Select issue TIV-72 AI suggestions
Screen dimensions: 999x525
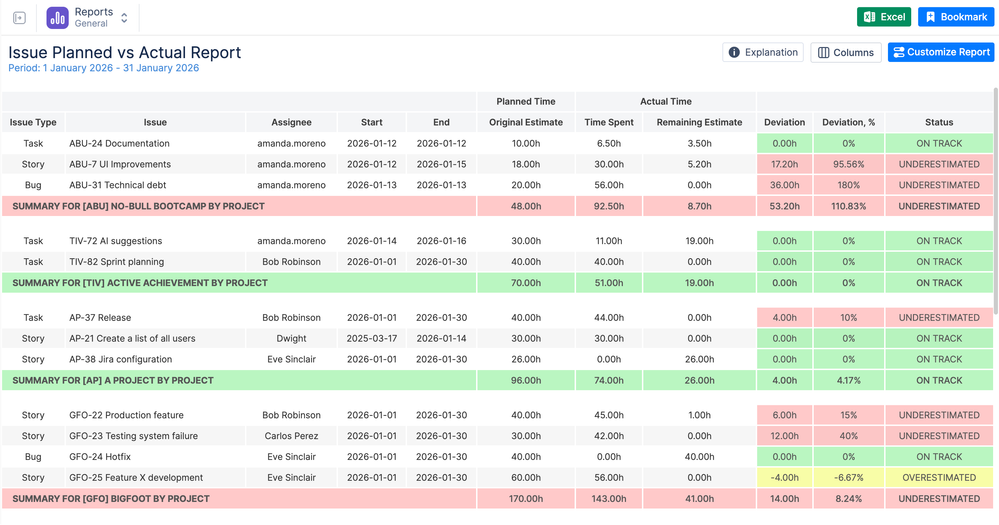pyautogui.click(x=115, y=241)
